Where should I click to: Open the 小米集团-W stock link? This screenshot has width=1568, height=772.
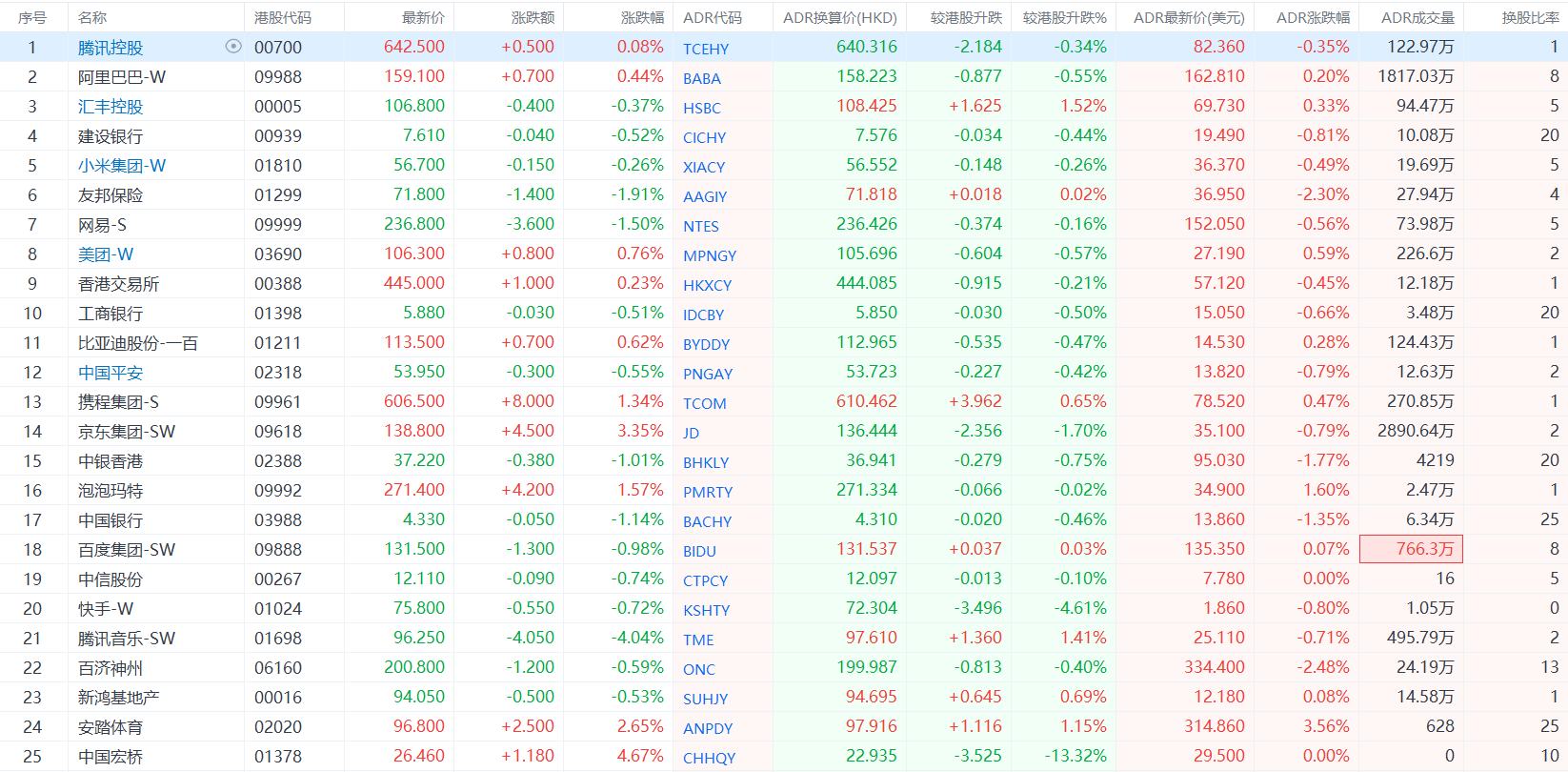[121, 166]
